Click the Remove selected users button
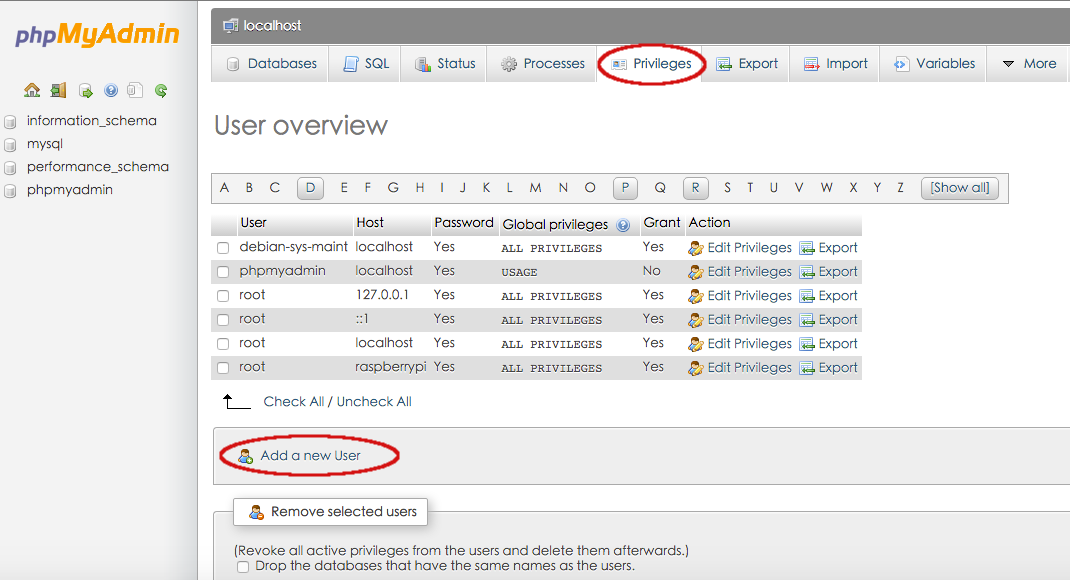This screenshot has width=1070, height=580. pyautogui.click(x=330, y=511)
